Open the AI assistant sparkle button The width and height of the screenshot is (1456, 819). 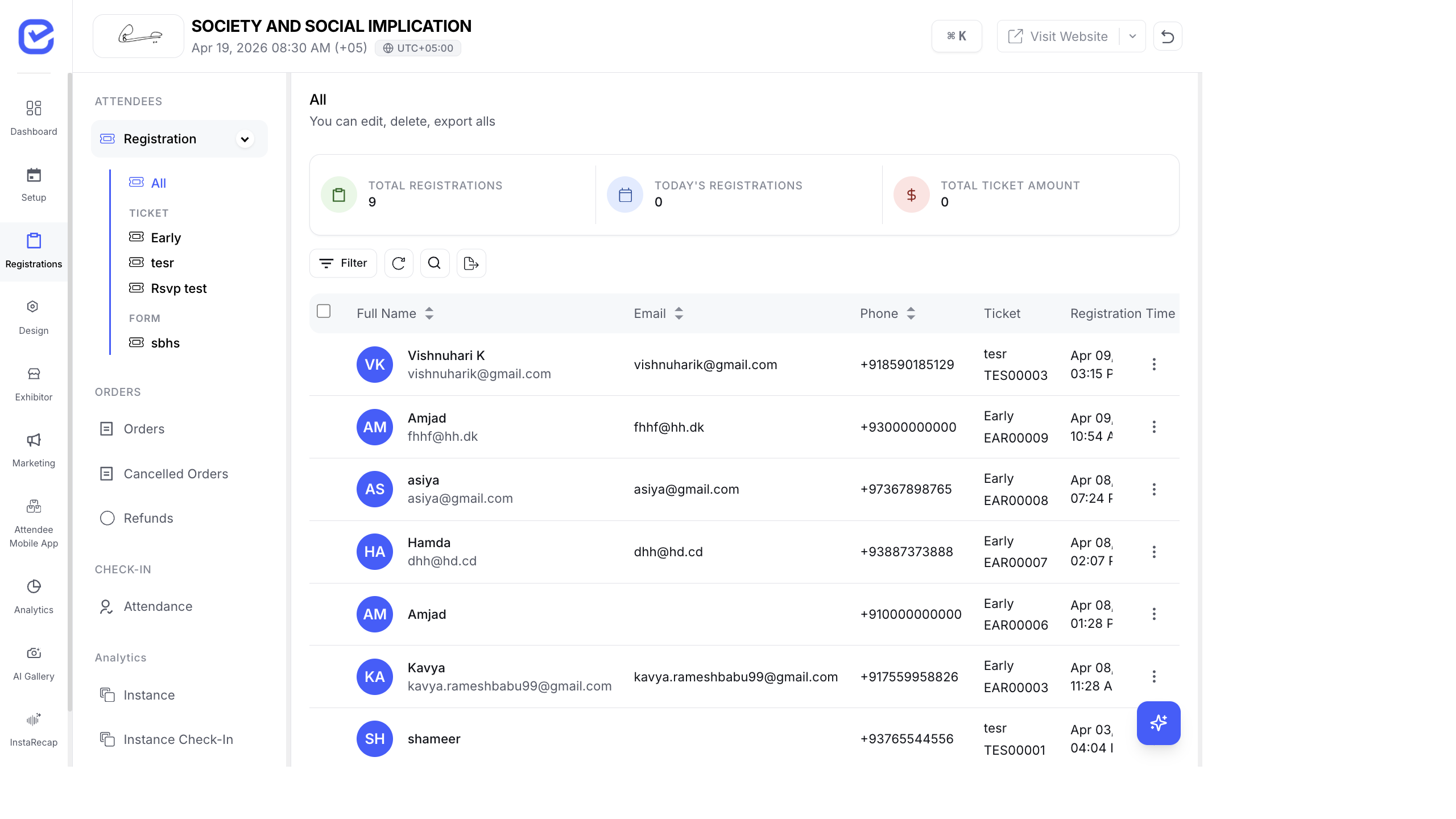click(1159, 723)
